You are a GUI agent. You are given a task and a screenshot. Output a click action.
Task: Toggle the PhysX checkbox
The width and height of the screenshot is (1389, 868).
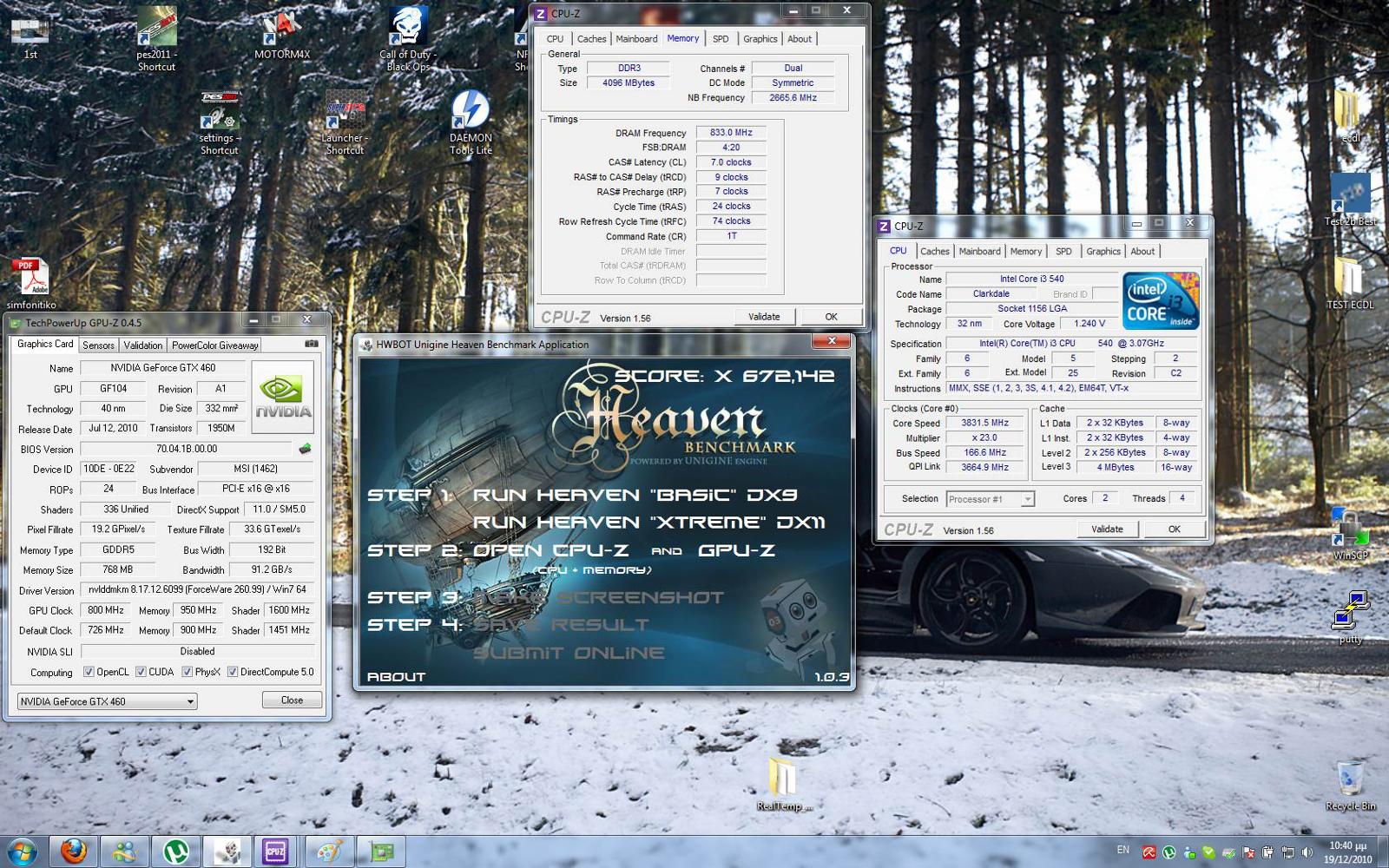[x=187, y=672]
